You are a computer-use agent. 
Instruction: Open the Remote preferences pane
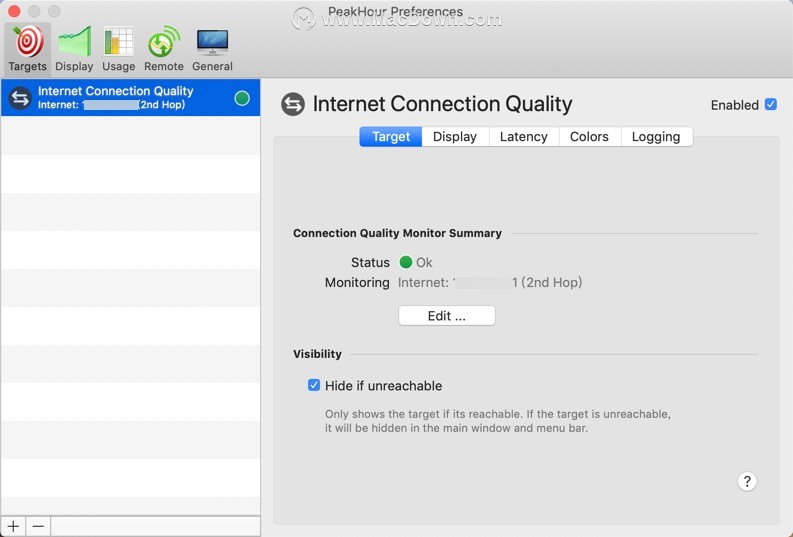click(x=163, y=49)
